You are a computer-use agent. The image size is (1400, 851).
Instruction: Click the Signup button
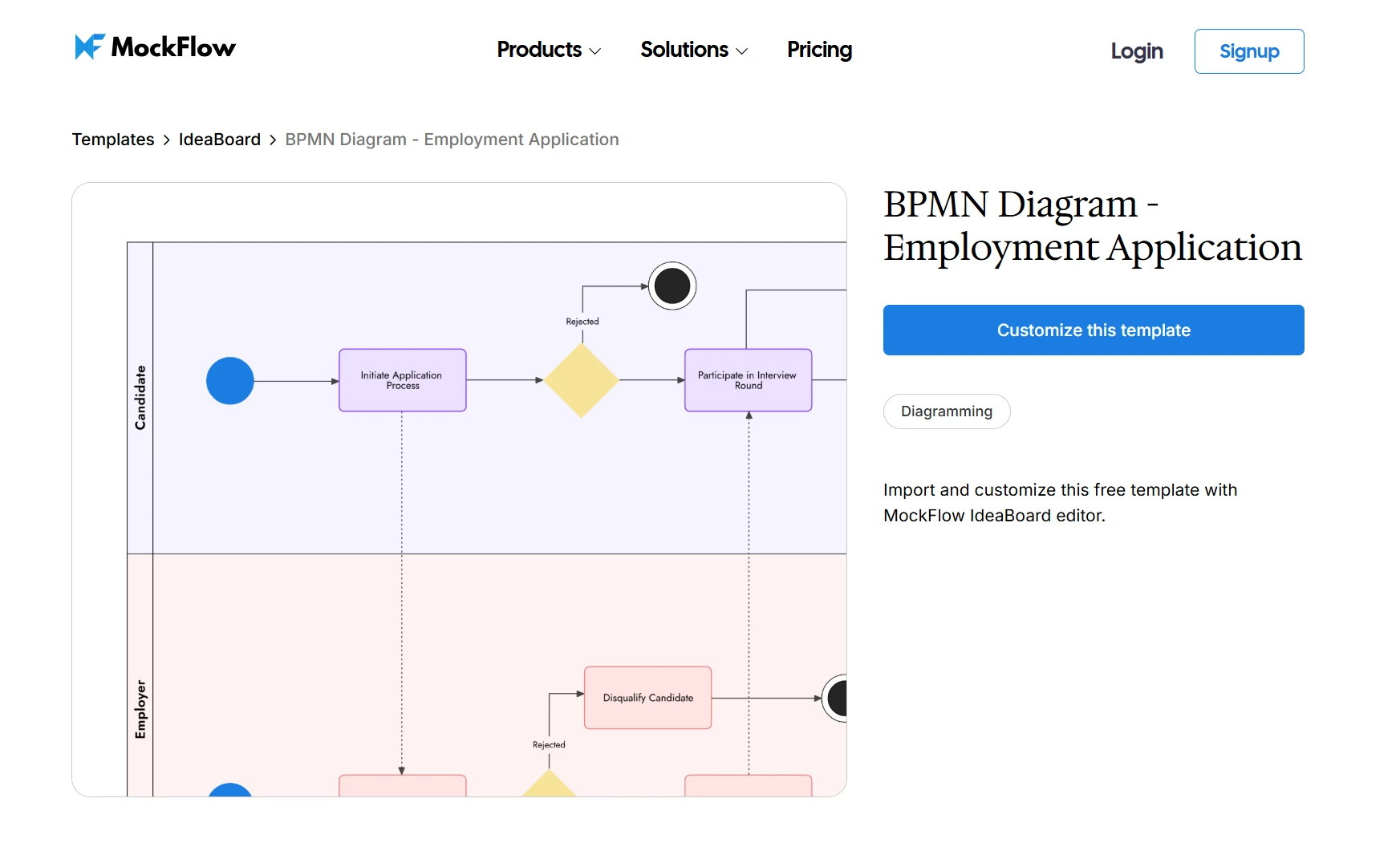coord(1249,51)
